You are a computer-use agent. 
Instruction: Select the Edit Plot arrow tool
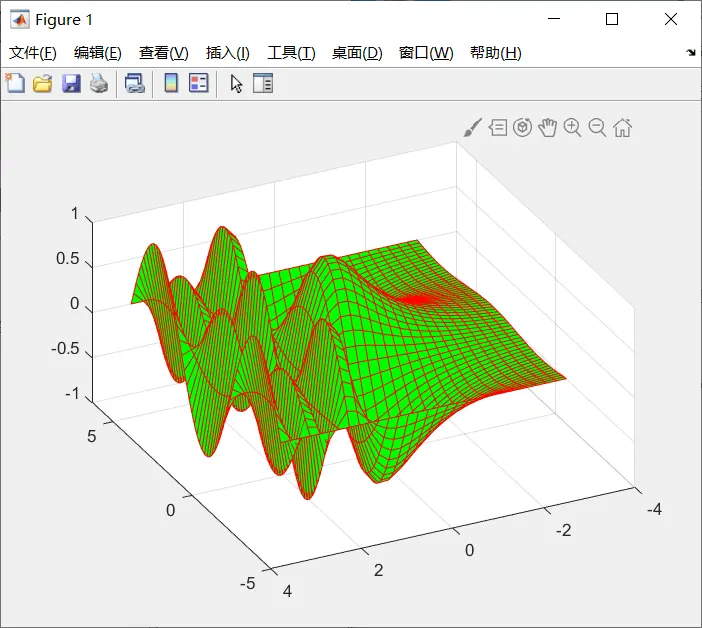[236, 84]
